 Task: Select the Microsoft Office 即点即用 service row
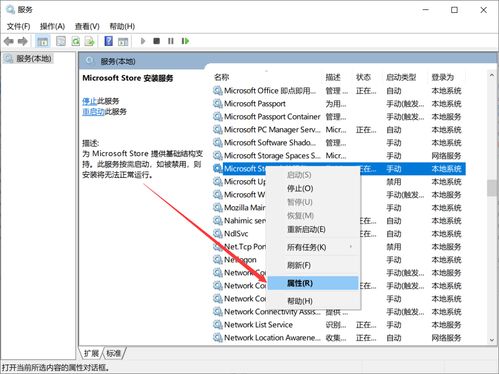pos(339,91)
